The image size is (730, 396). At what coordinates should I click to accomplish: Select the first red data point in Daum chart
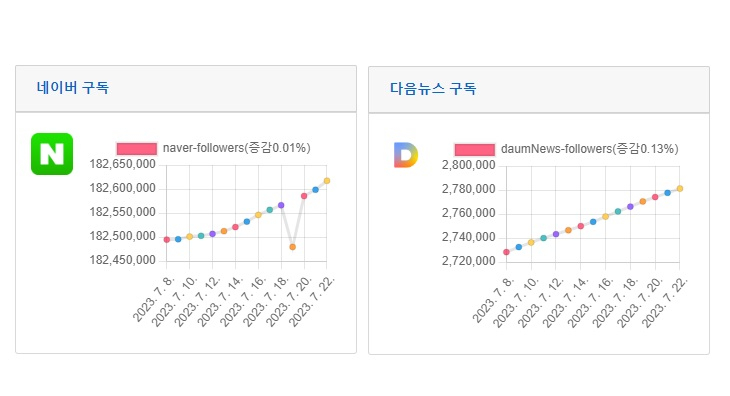tap(507, 252)
